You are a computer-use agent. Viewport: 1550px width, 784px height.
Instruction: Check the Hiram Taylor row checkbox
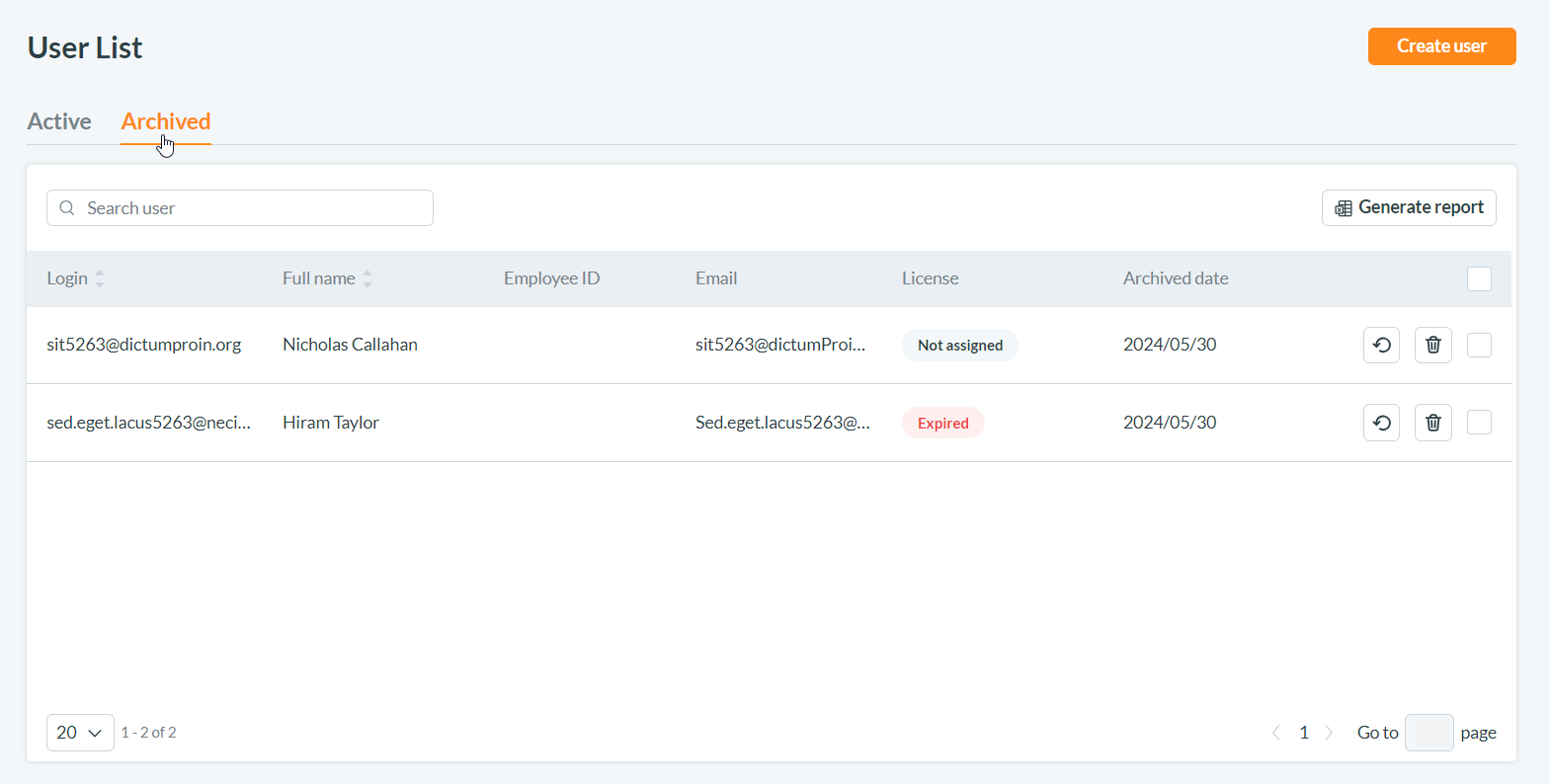coord(1479,423)
